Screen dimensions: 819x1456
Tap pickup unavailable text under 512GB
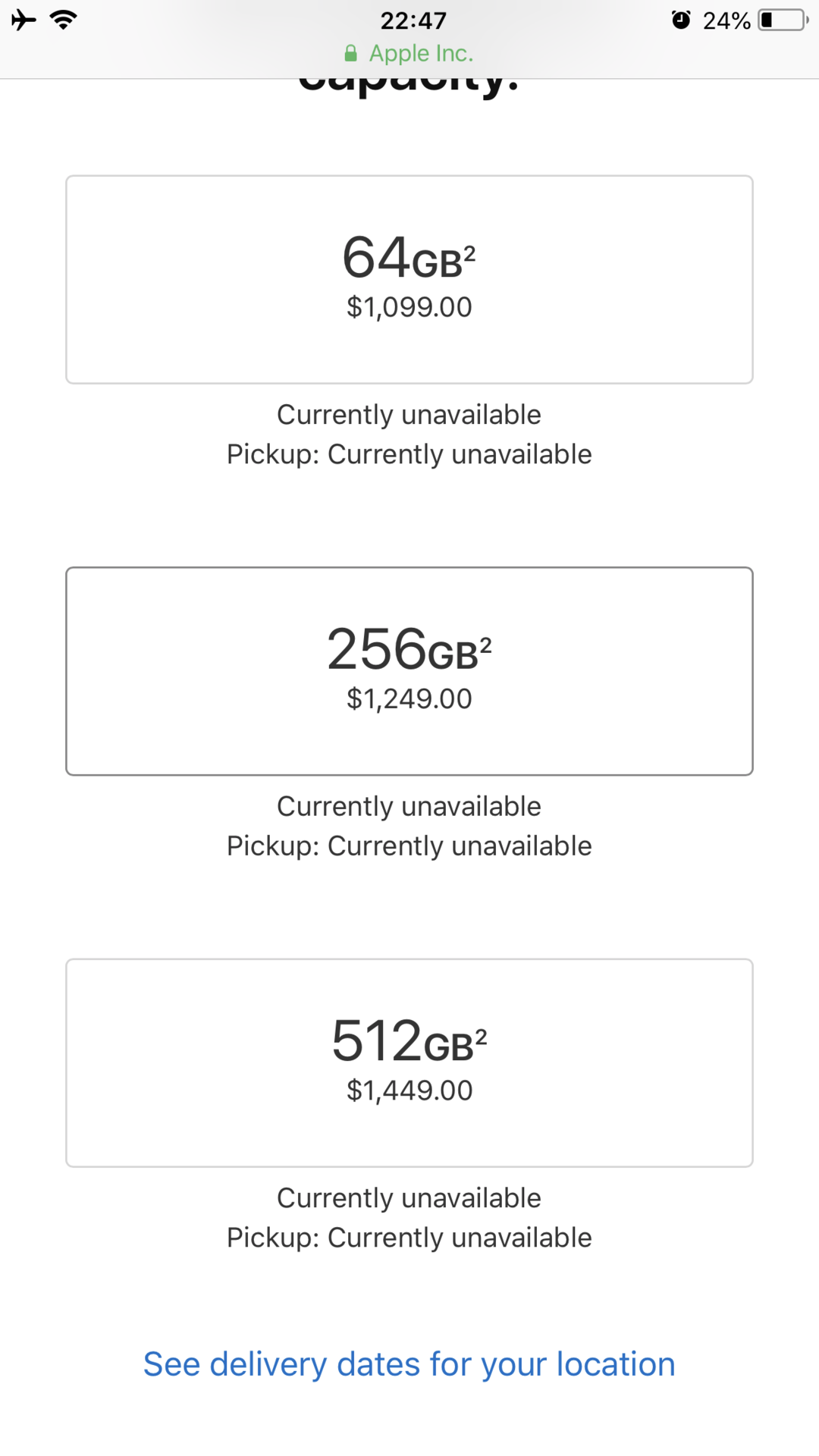pyautogui.click(x=409, y=1238)
